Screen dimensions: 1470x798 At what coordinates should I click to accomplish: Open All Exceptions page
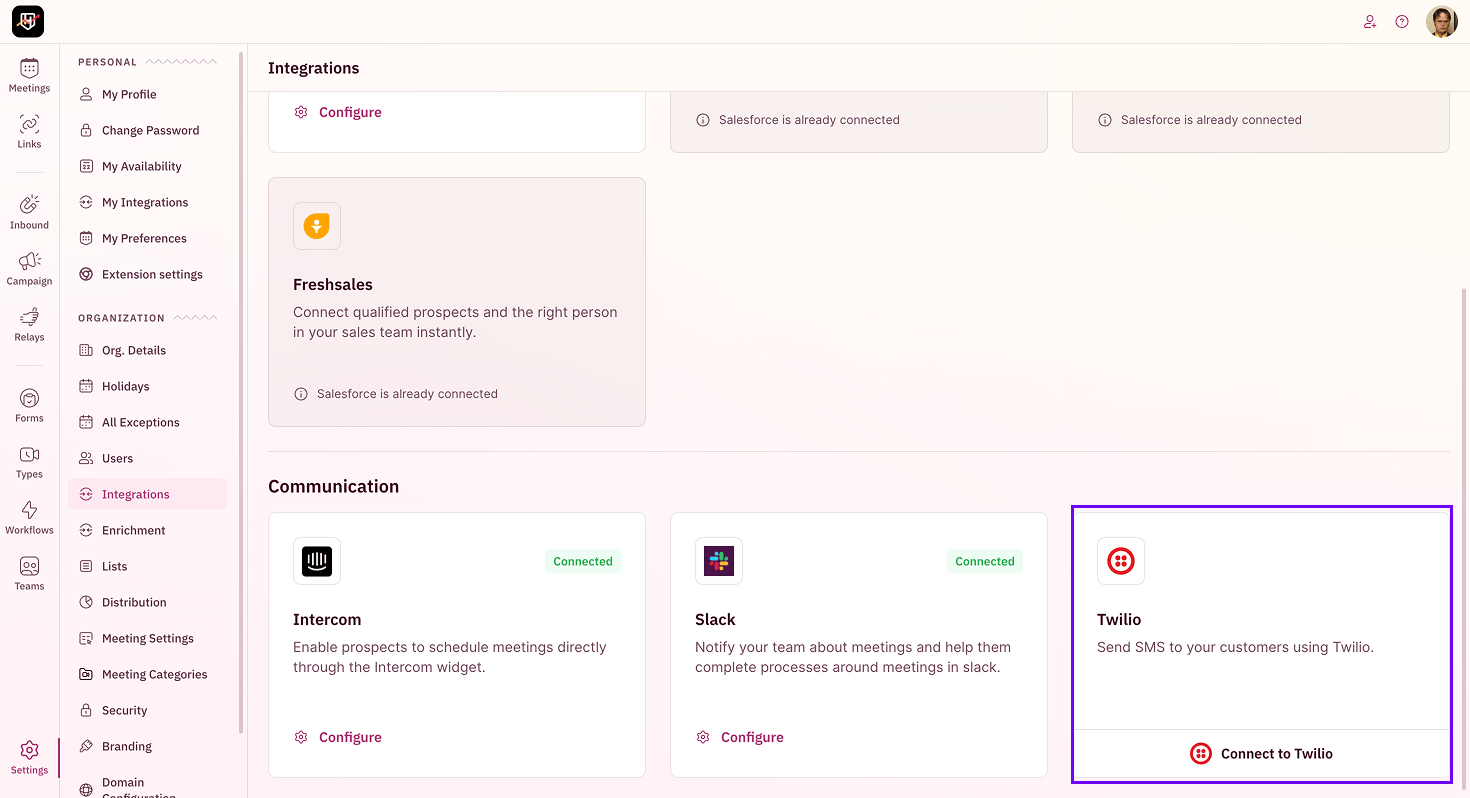click(148, 422)
